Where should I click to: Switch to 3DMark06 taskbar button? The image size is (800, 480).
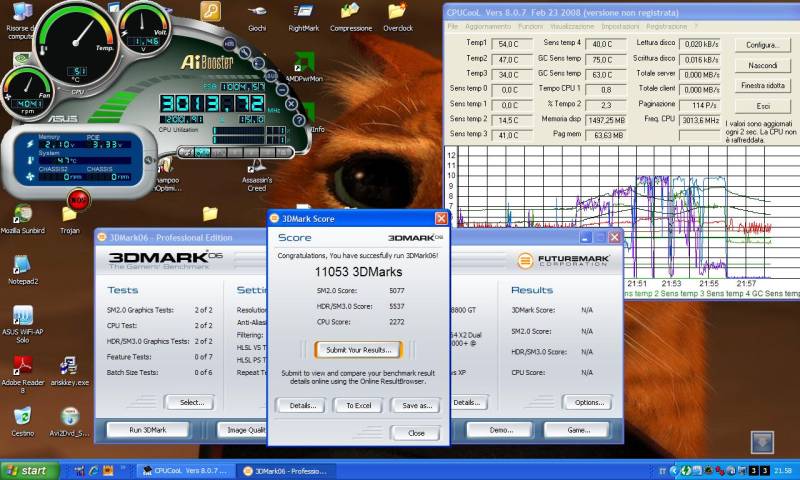tap(287, 471)
